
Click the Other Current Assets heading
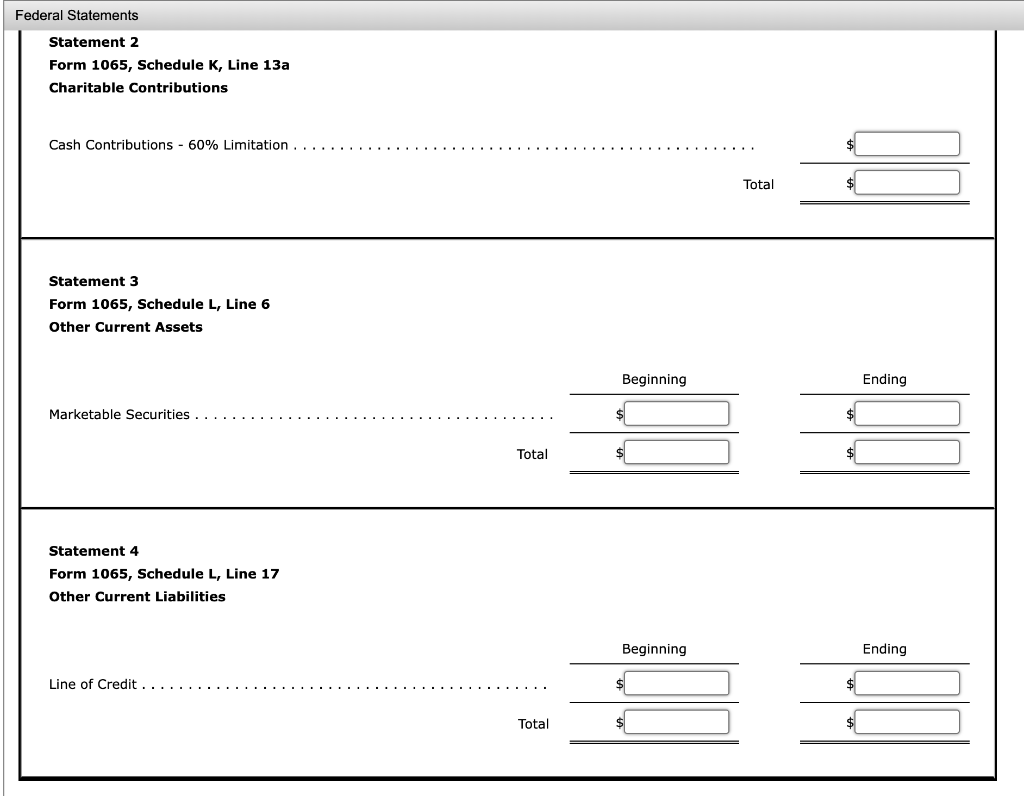pos(125,327)
